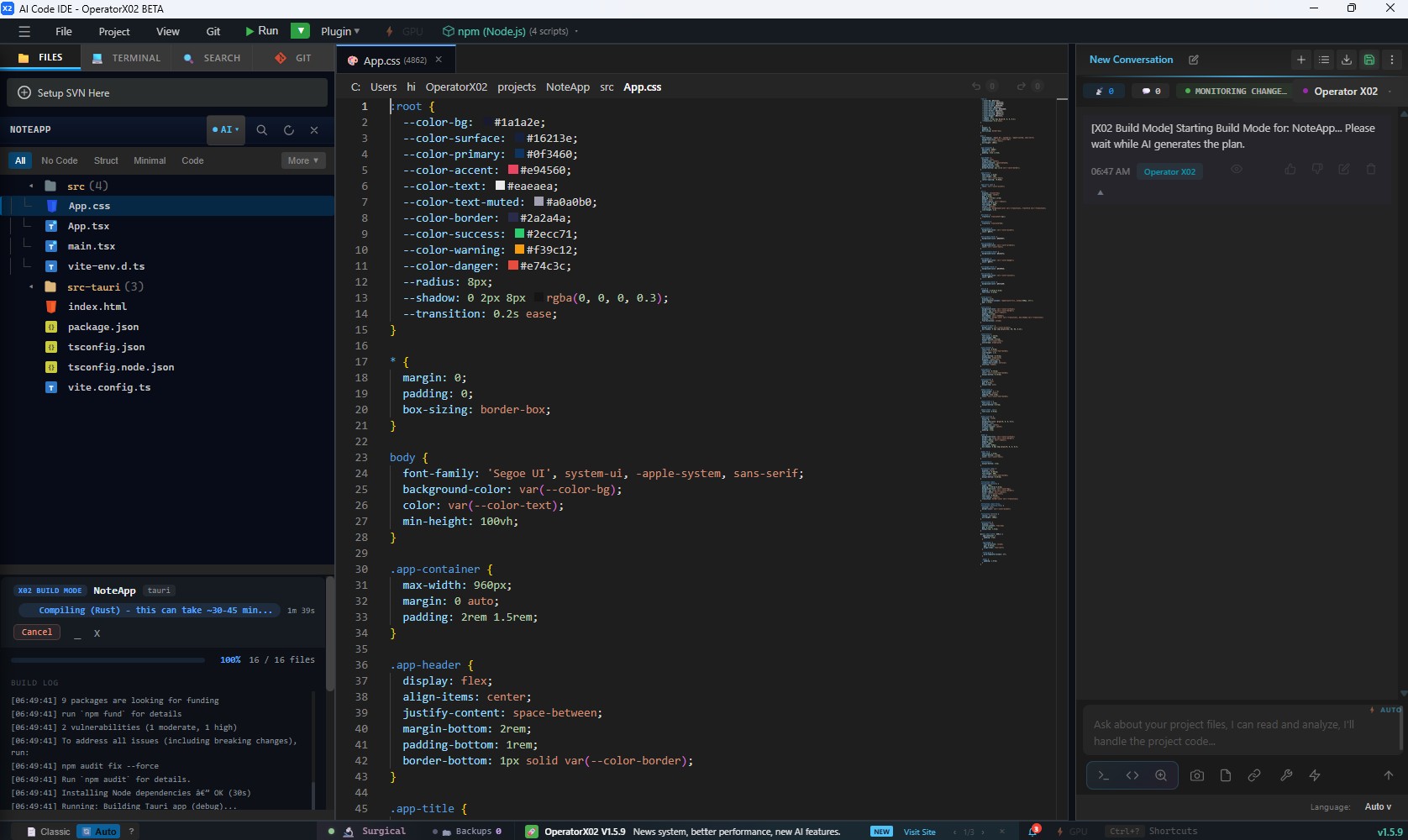Screen dimensions: 1408x840
Task: Delete the Build Mode message via trash icon
Action: coord(1371,170)
